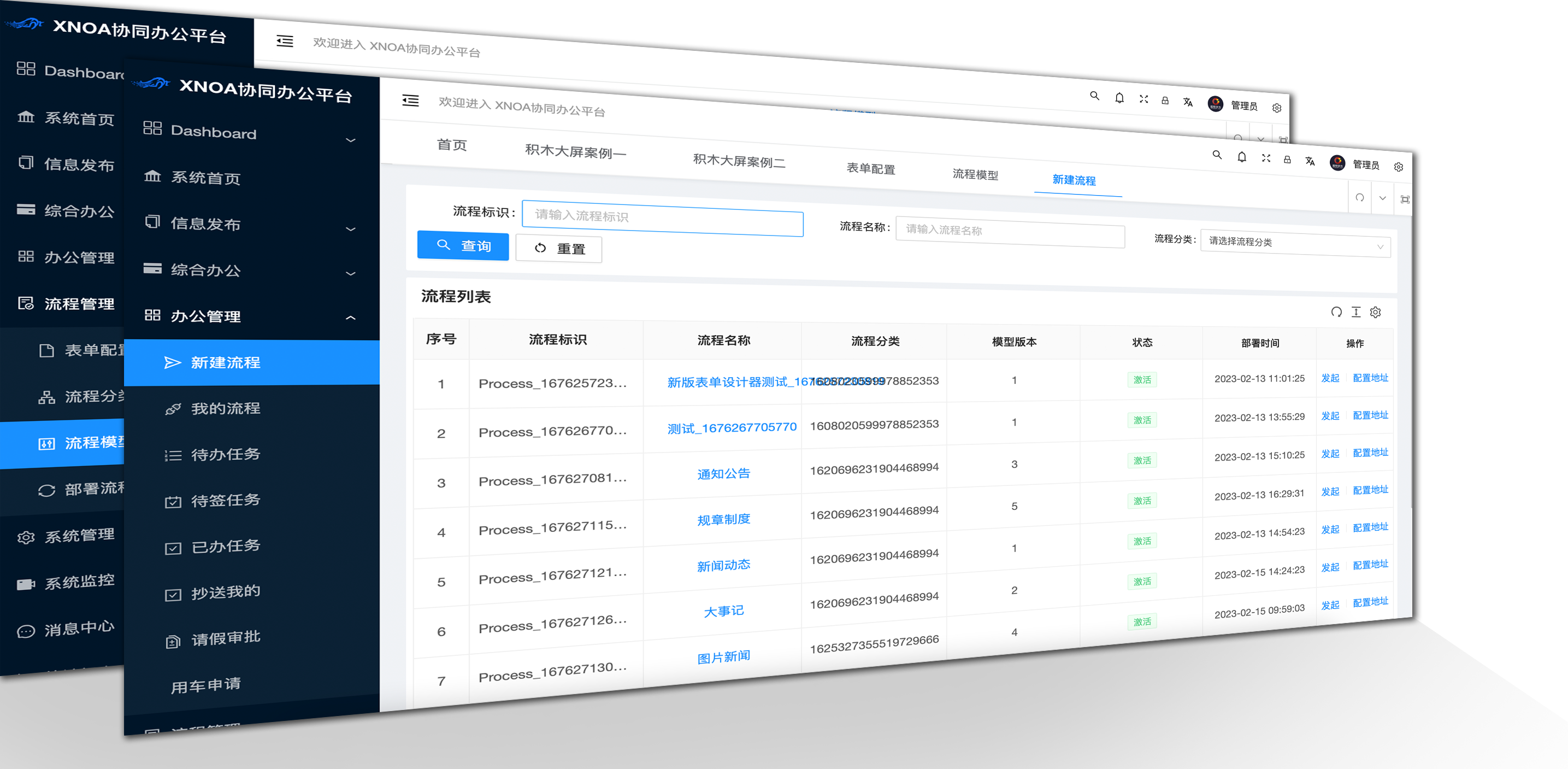This screenshot has width=1568, height=769.
Task: Click bell icon in back window header
Action: click(x=1119, y=97)
